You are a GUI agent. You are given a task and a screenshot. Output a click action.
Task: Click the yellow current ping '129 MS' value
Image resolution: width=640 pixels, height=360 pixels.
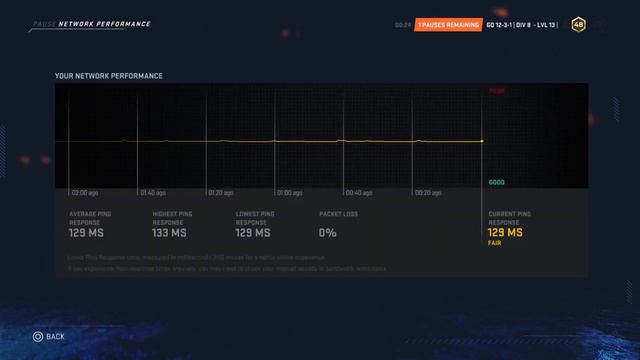pos(505,233)
